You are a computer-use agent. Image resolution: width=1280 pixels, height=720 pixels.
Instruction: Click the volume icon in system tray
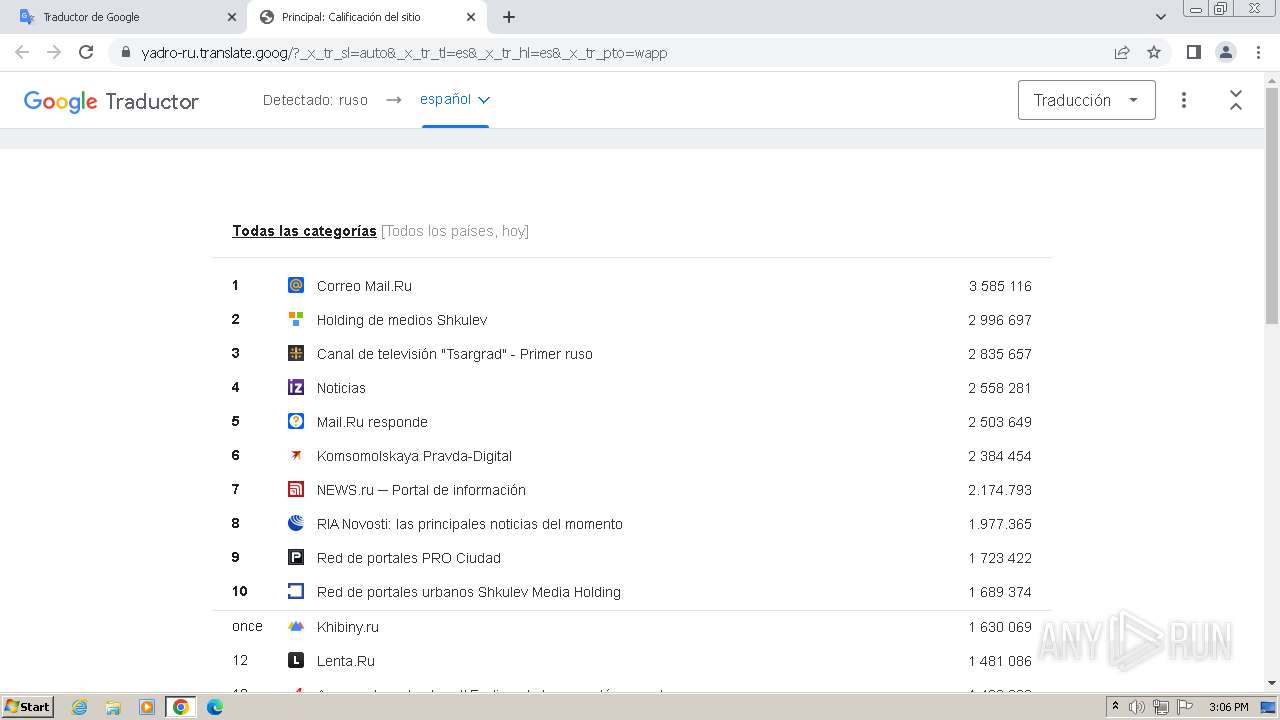click(x=1137, y=707)
